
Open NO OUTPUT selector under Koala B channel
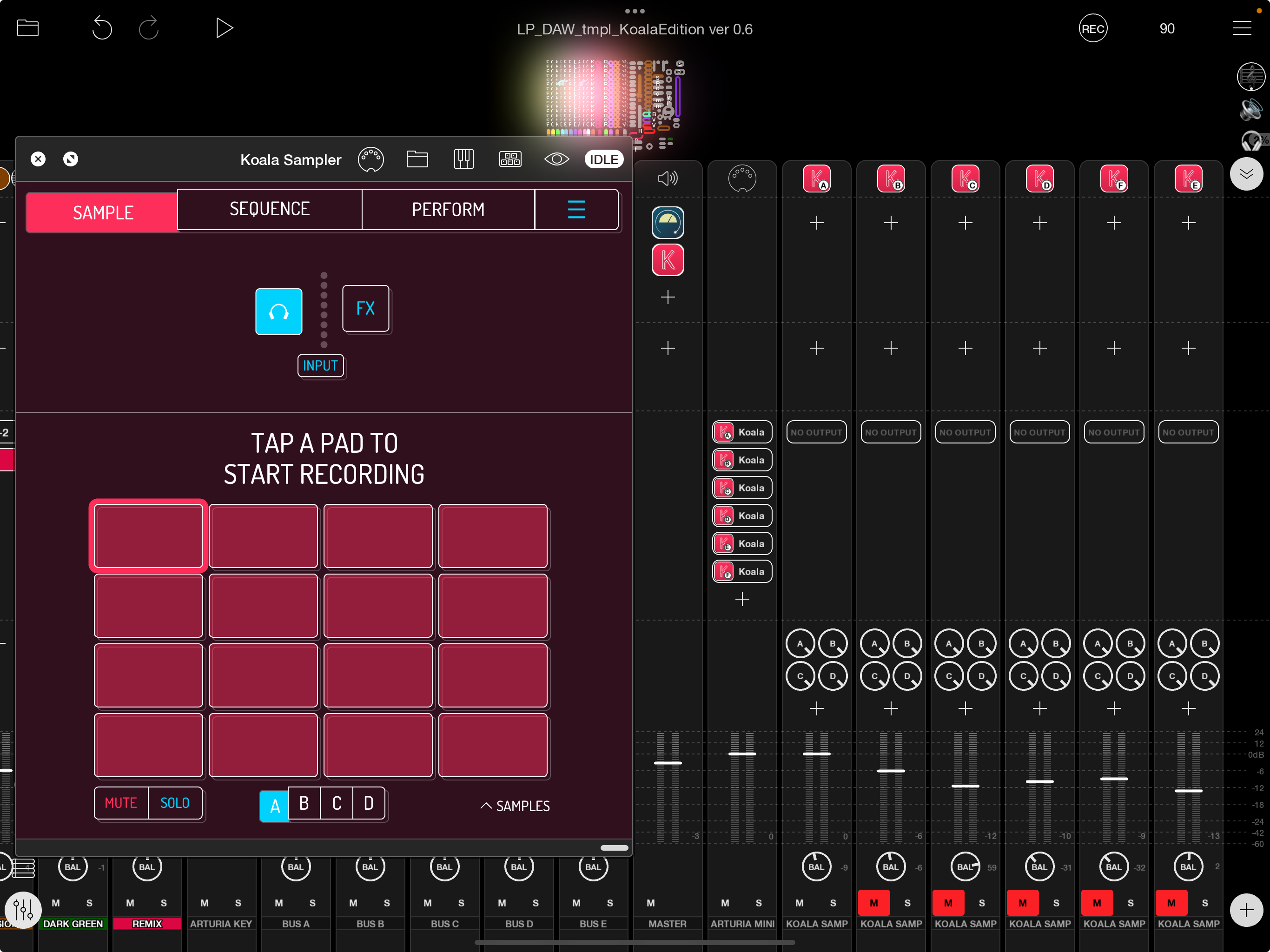(x=891, y=432)
